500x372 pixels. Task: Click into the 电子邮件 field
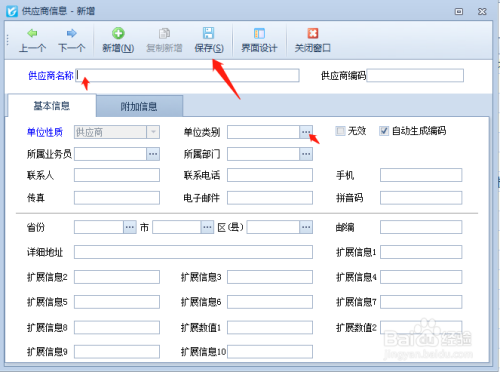pyautogui.click(x=270, y=198)
